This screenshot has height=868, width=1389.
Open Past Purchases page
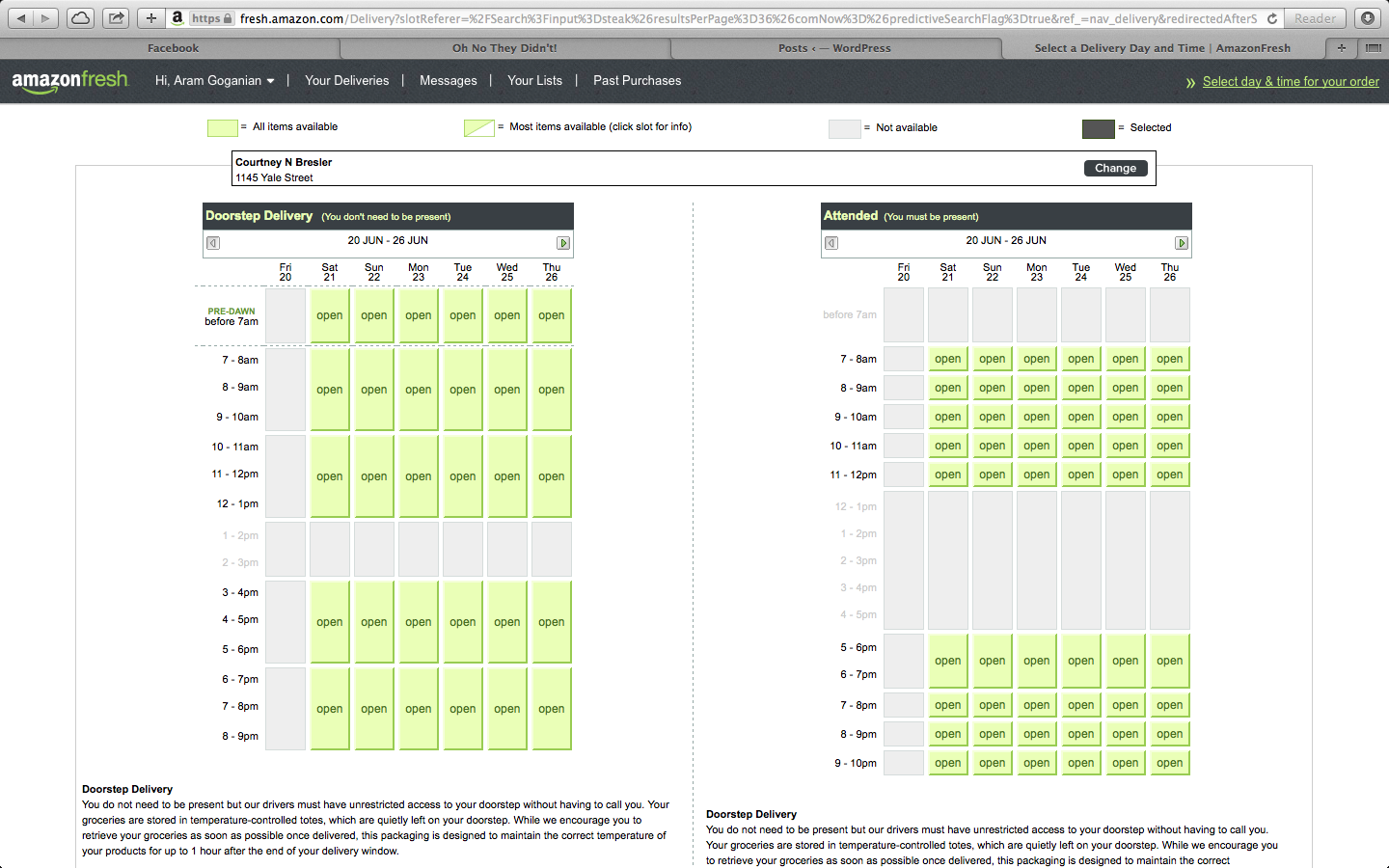(x=637, y=81)
